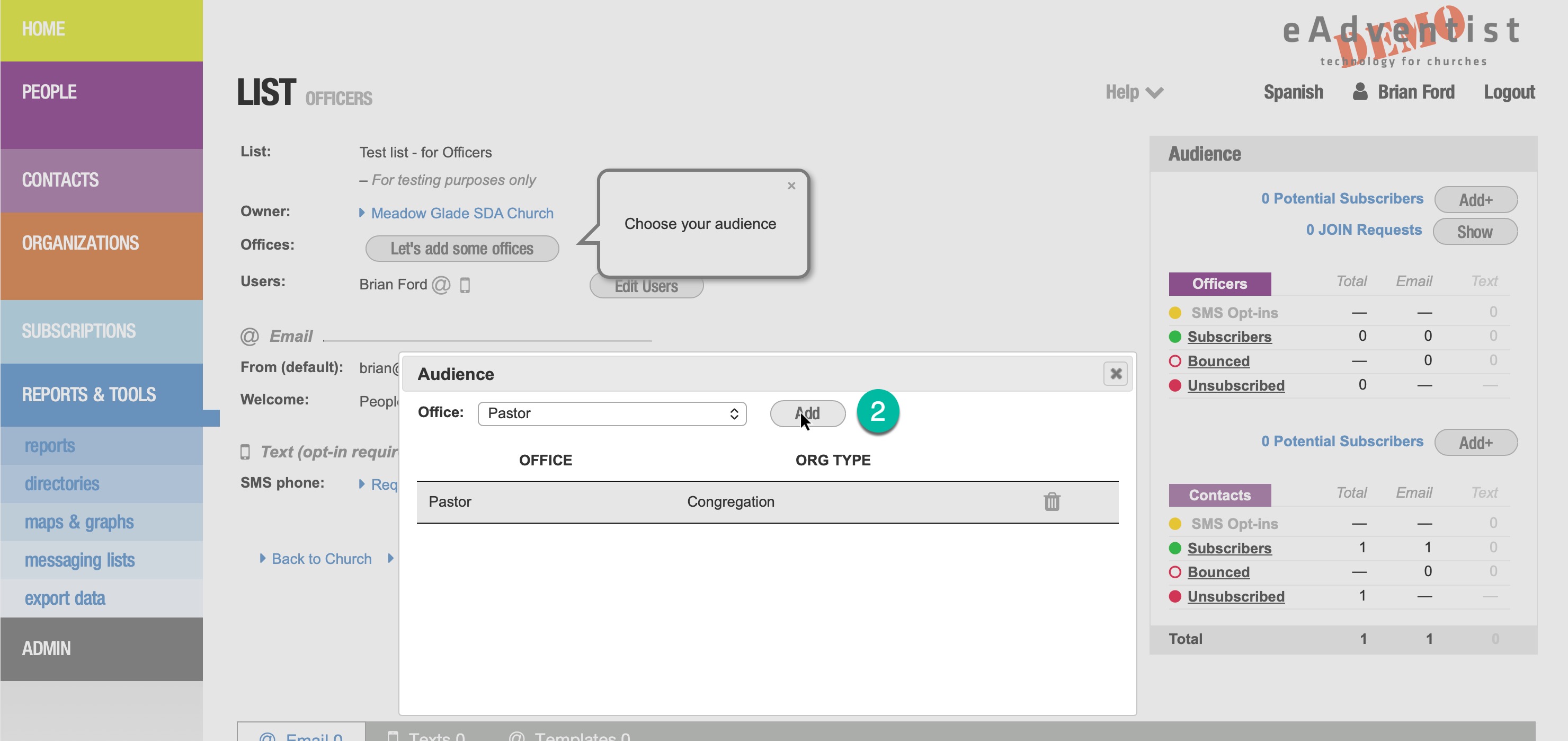Close the Audience dialog with X icon
The width and height of the screenshot is (1568, 741).
coord(1115,373)
